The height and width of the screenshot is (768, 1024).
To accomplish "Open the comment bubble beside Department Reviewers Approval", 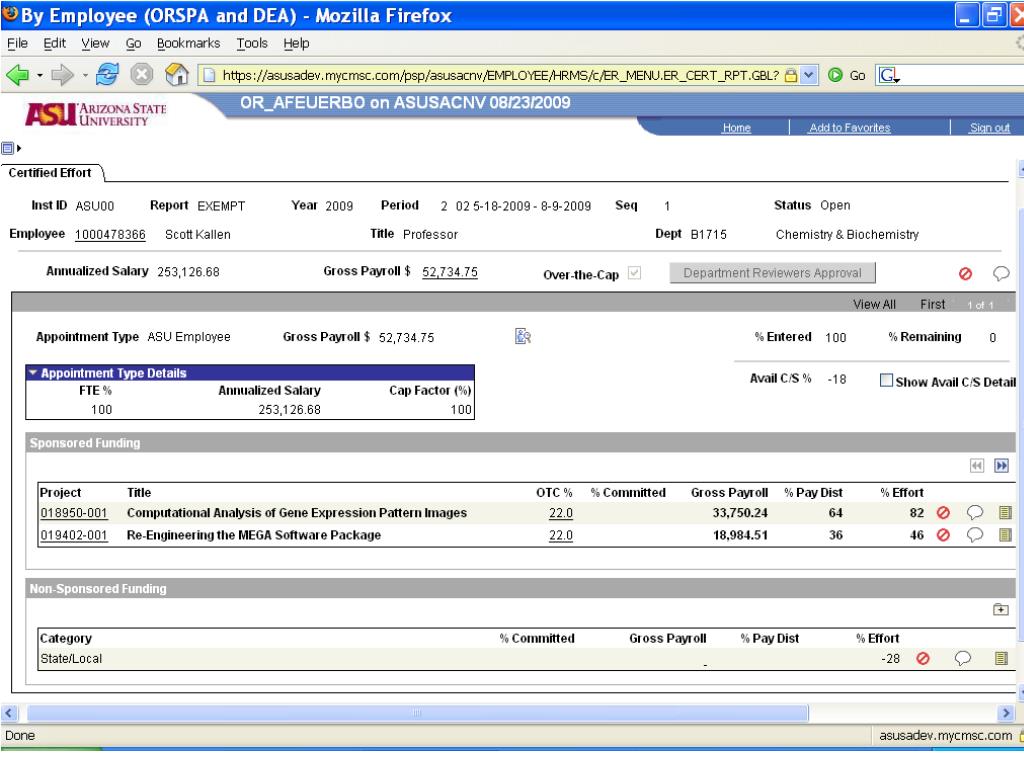I will (x=1000, y=274).
